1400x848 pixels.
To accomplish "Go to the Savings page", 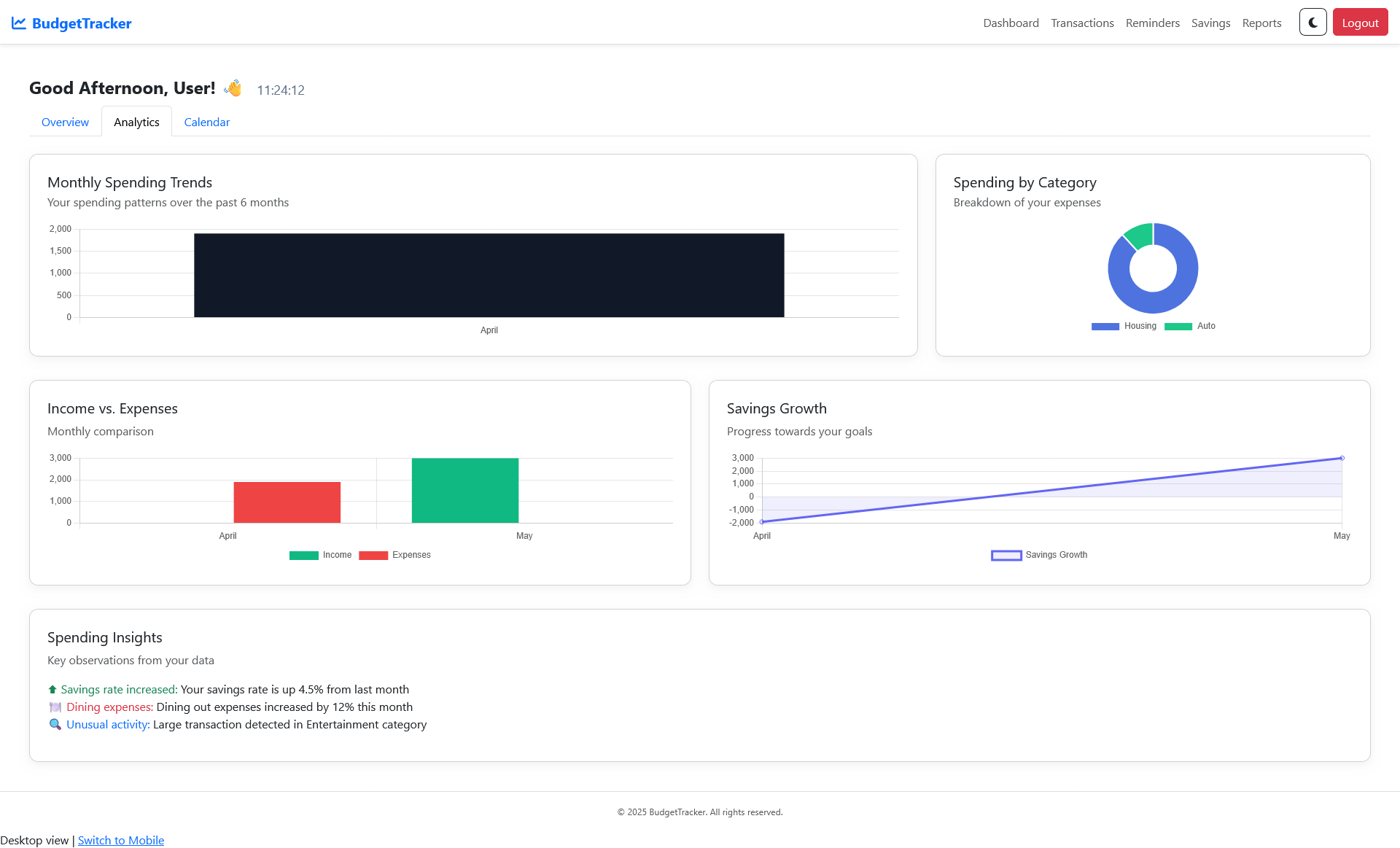I will point(1210,23).
